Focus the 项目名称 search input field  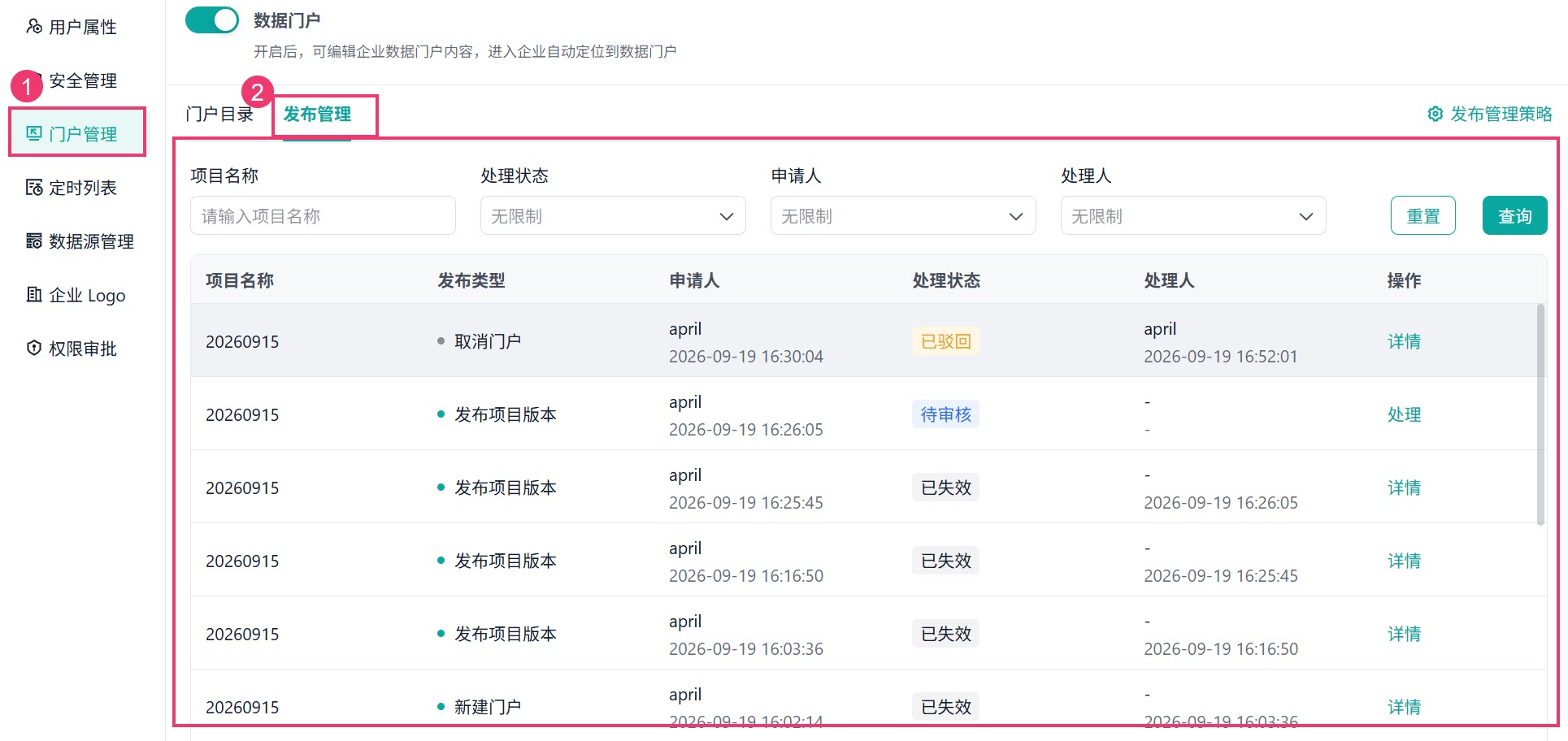point(323,216)
